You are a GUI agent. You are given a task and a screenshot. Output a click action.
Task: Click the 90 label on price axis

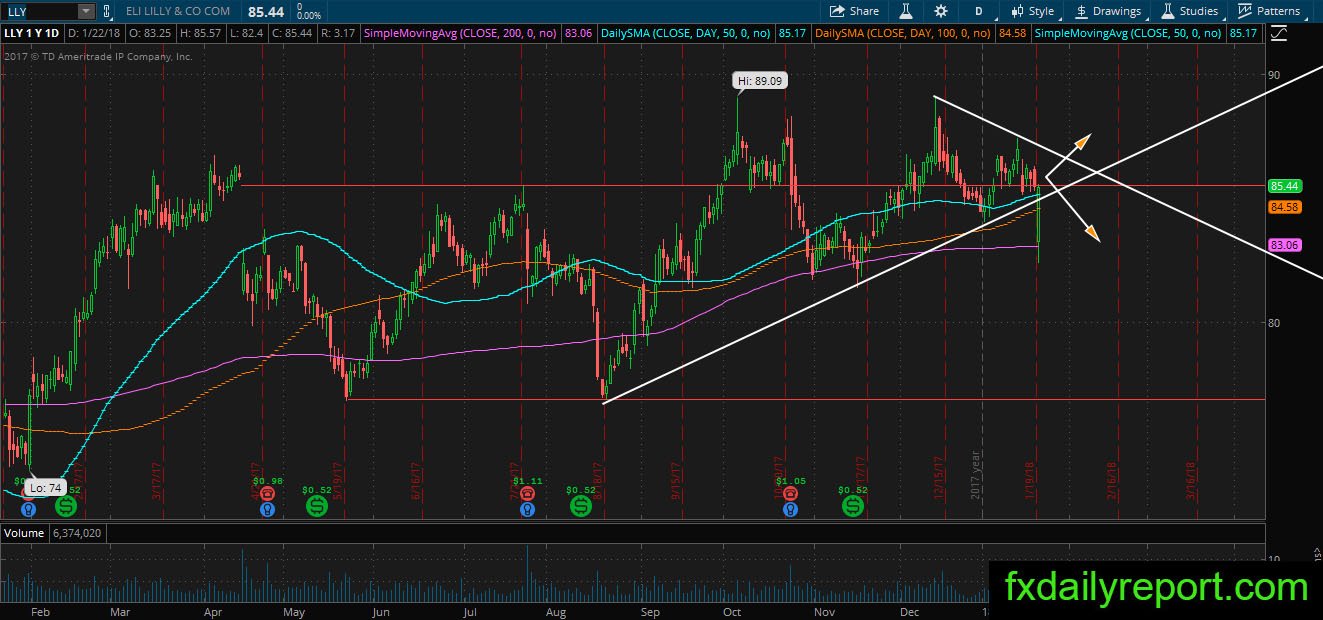coord(1274,75)
